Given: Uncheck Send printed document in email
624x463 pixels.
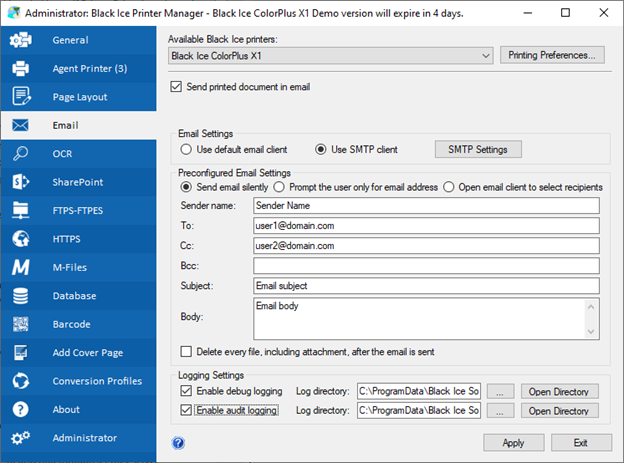Looking at the screenshot, I should [176, 87].
